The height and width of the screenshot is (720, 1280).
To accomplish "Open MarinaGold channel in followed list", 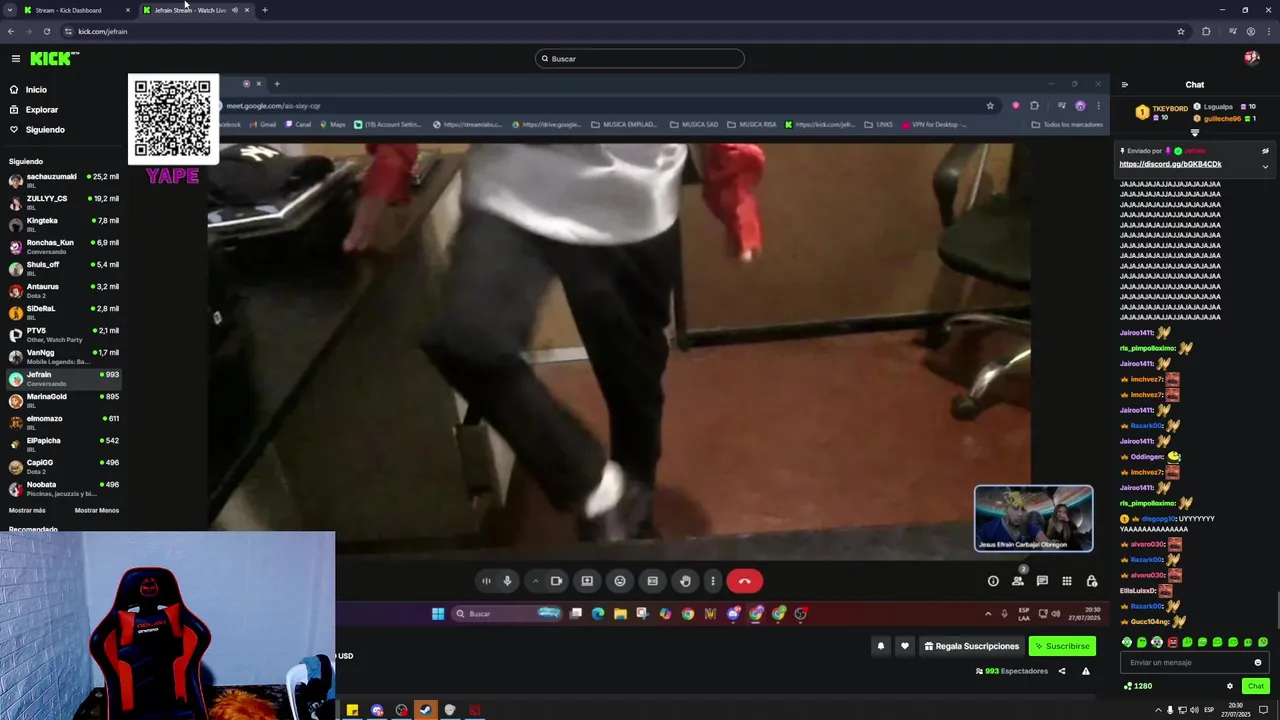I will point(64,399).
